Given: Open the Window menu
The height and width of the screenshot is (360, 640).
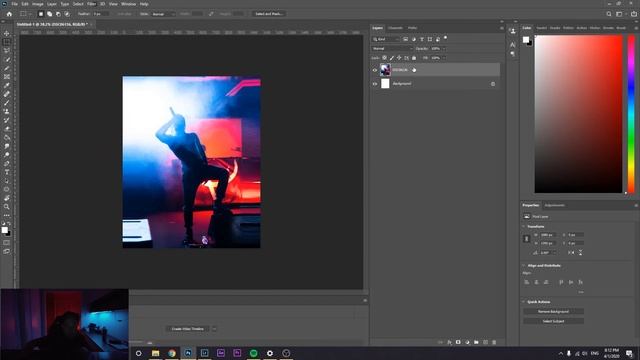Looking at the screenshot, I should (x=128, y=4).
